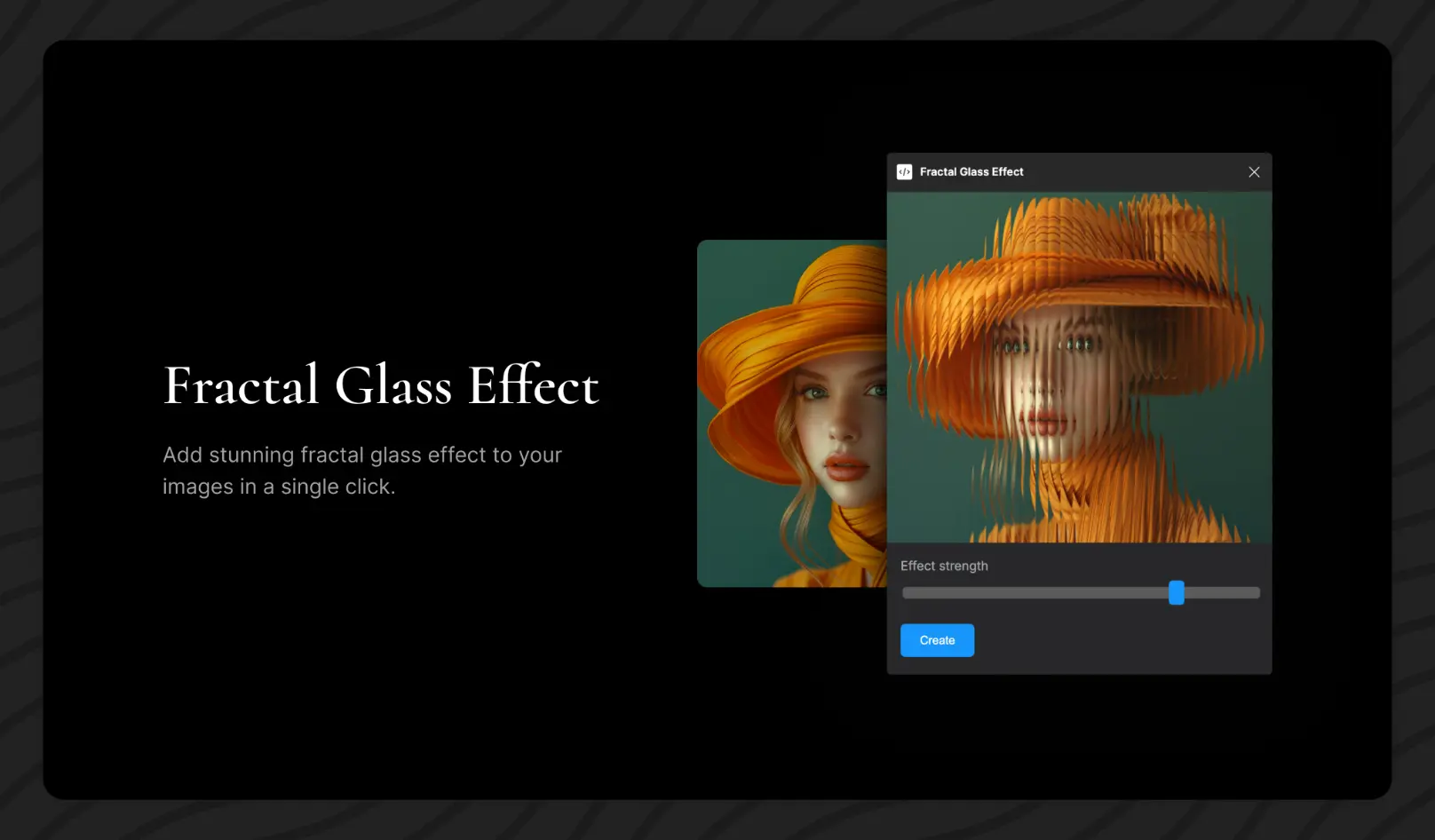Click the "Add stunning fractal glass effect" description
This screenshot has height=840, width=1435.
click(362, 471)
